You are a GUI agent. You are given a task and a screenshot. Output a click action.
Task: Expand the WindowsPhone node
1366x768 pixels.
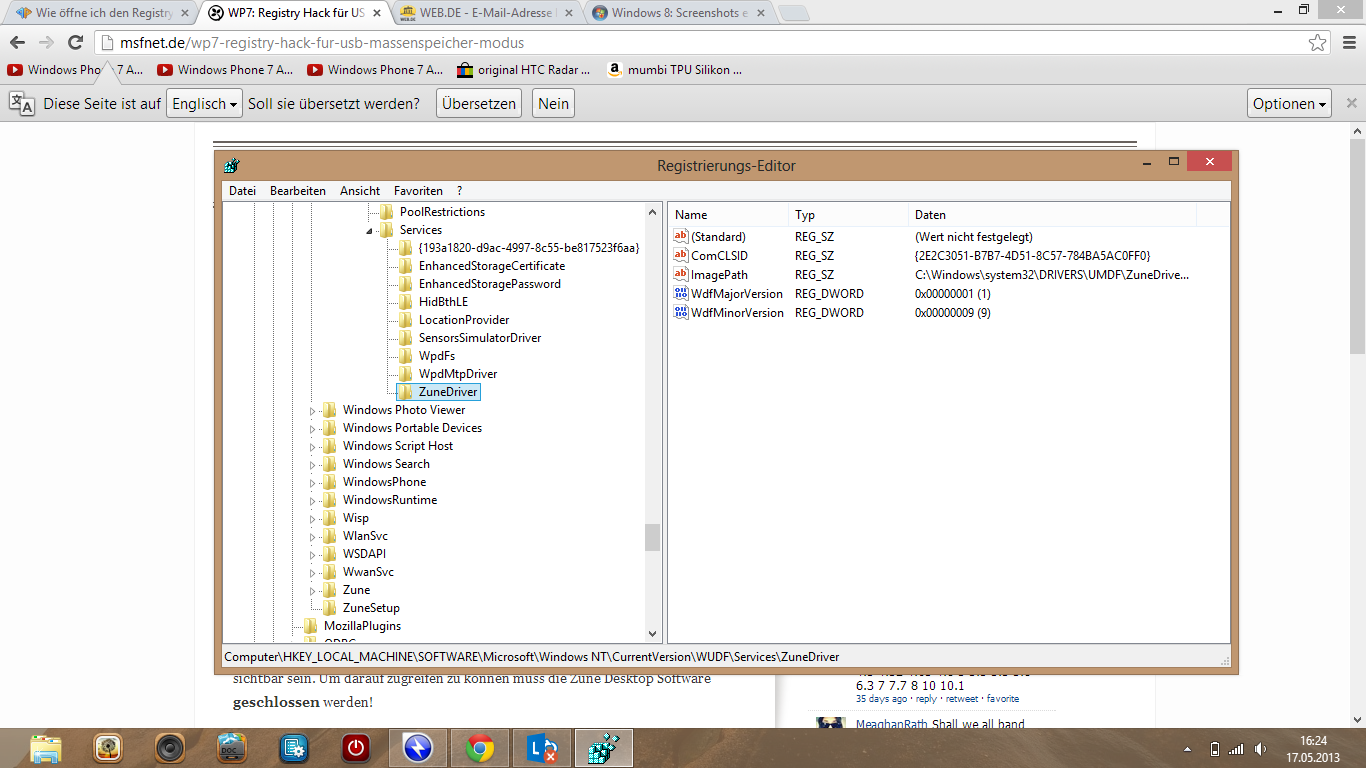point(312,482)
